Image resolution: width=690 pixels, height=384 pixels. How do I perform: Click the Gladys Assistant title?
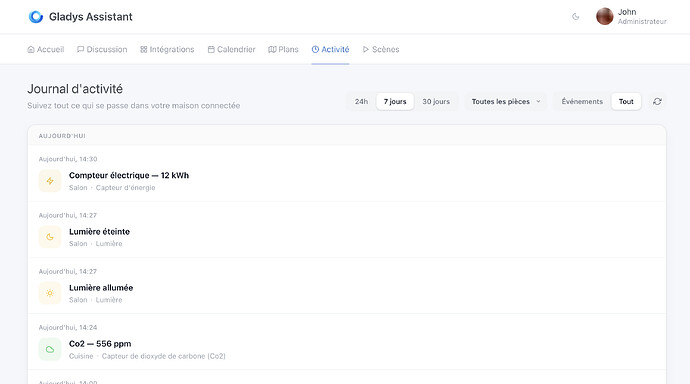click(x=91, y=17)
